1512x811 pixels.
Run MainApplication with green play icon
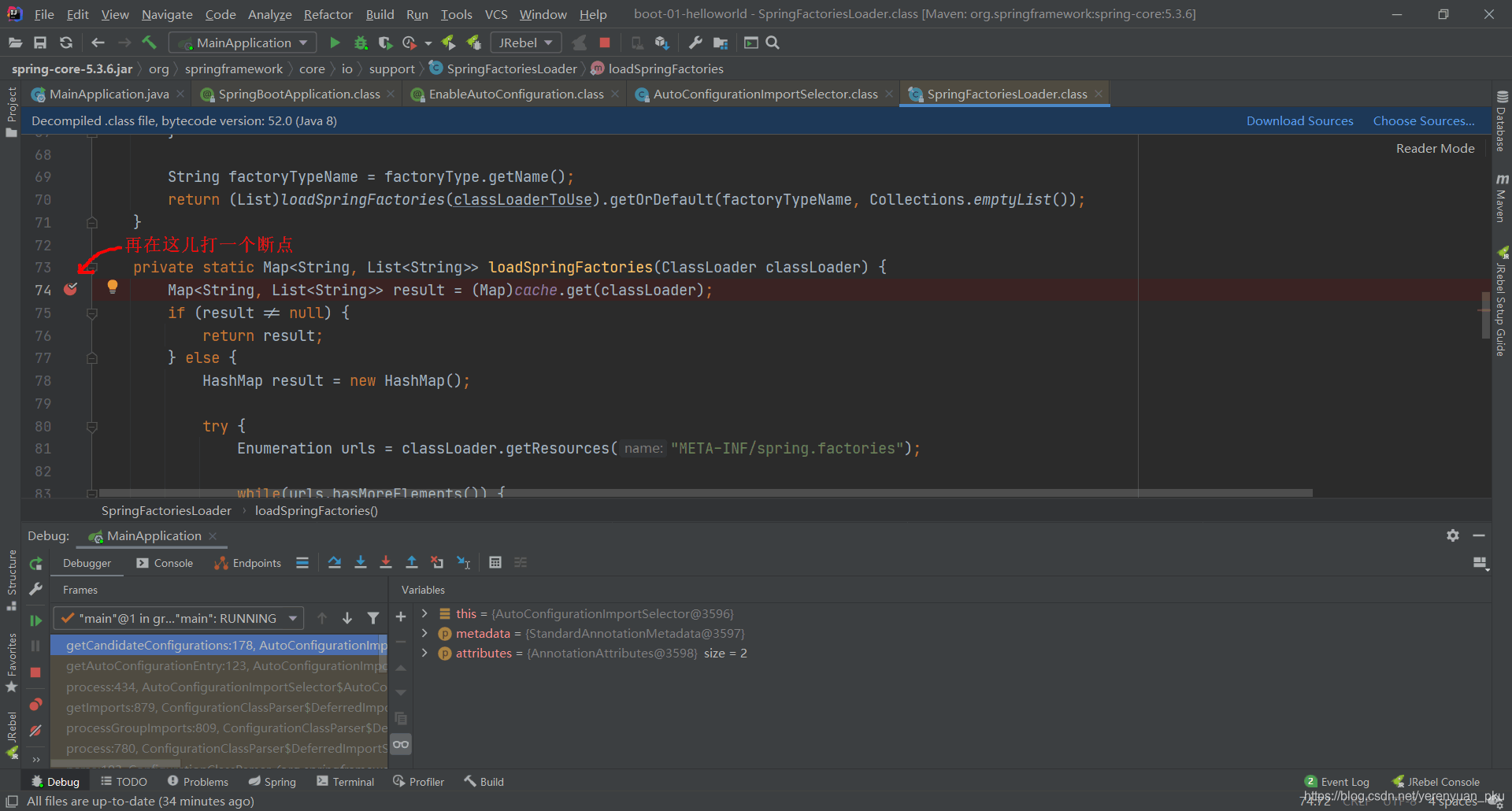tap(335, 43)
